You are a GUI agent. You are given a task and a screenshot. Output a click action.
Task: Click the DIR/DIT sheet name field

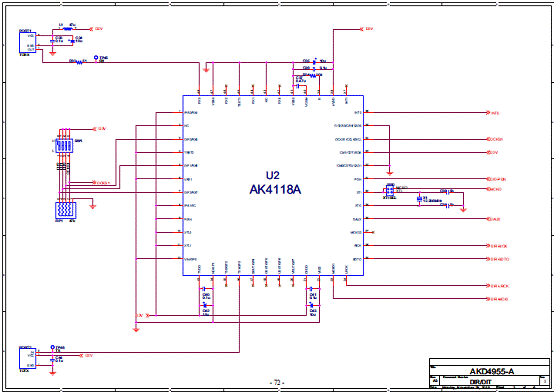(480, 382)
